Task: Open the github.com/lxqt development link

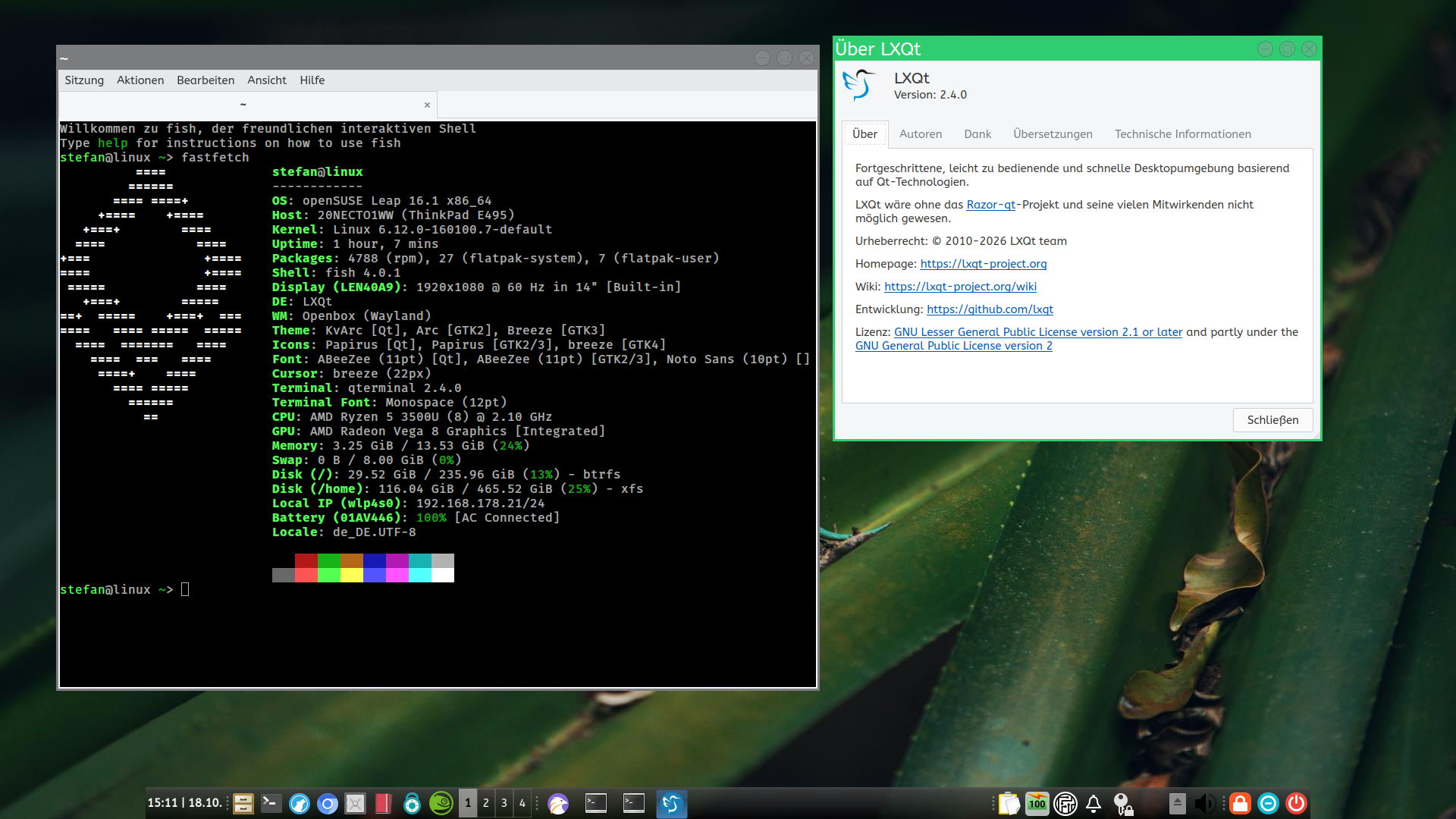Action: (990, 309)
